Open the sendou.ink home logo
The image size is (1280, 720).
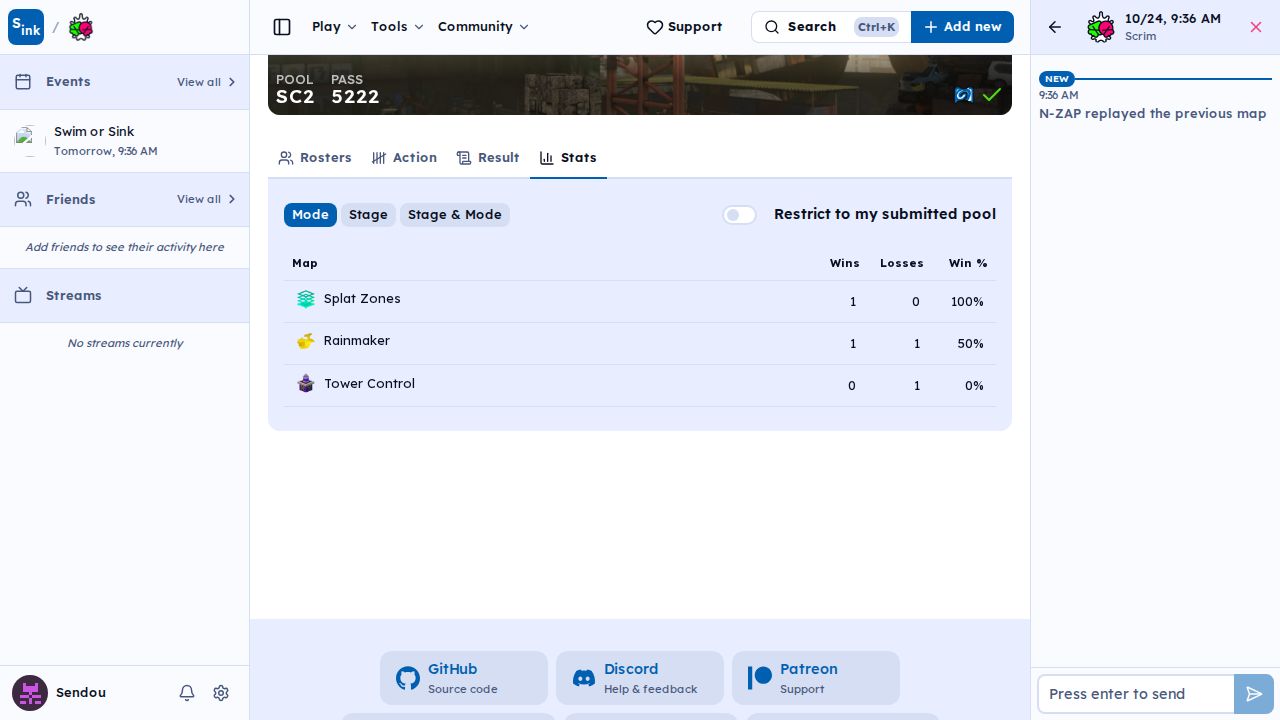click(26, 27)
